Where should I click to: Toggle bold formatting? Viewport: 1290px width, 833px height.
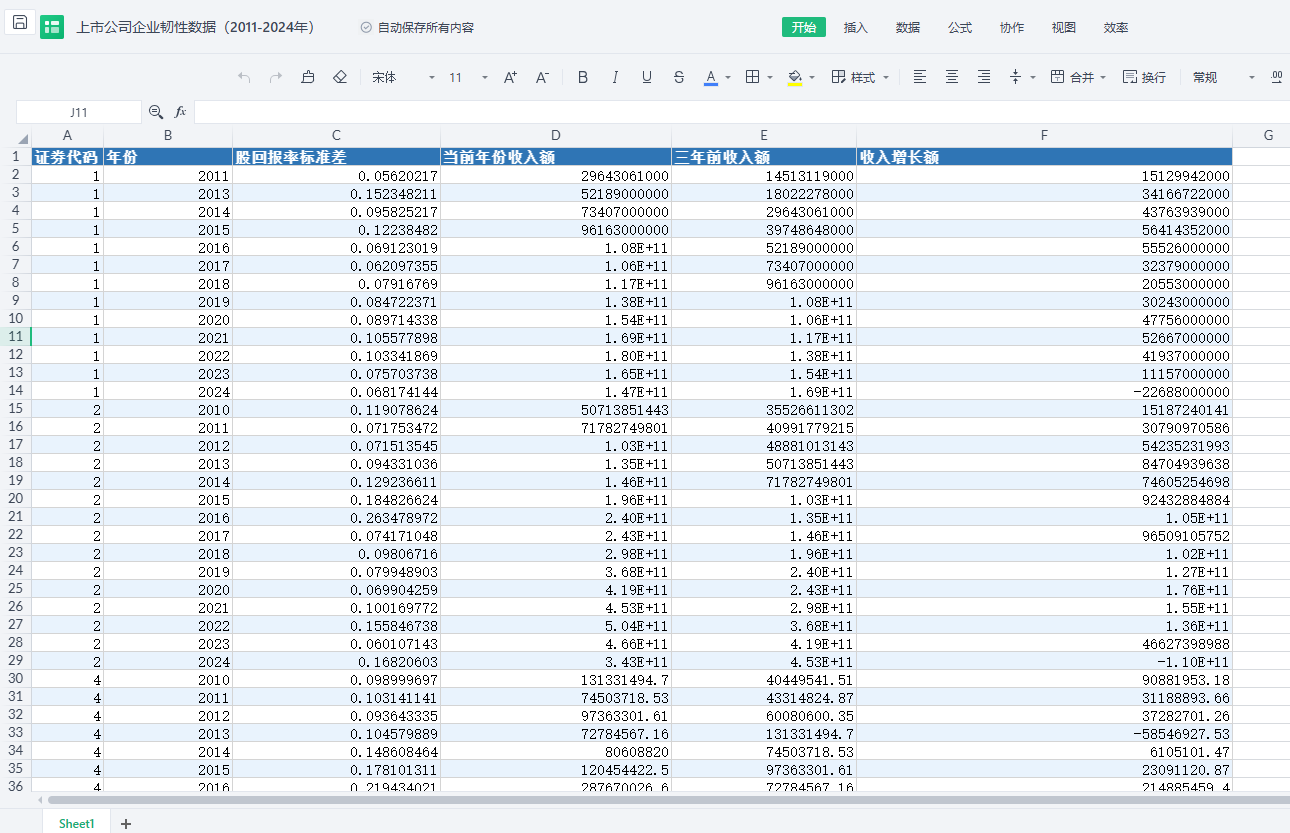(583, 77)
